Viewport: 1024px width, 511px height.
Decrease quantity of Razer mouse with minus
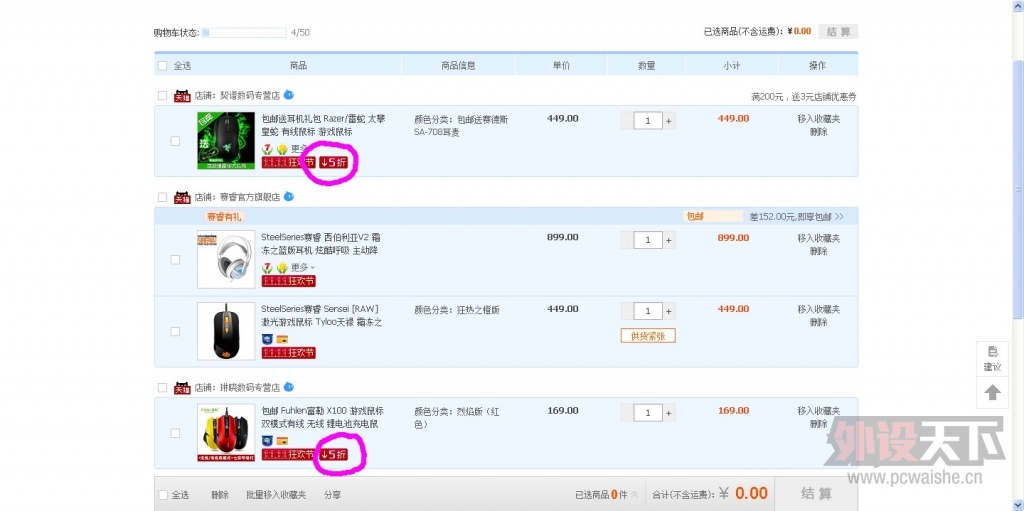tap(628, 121)
